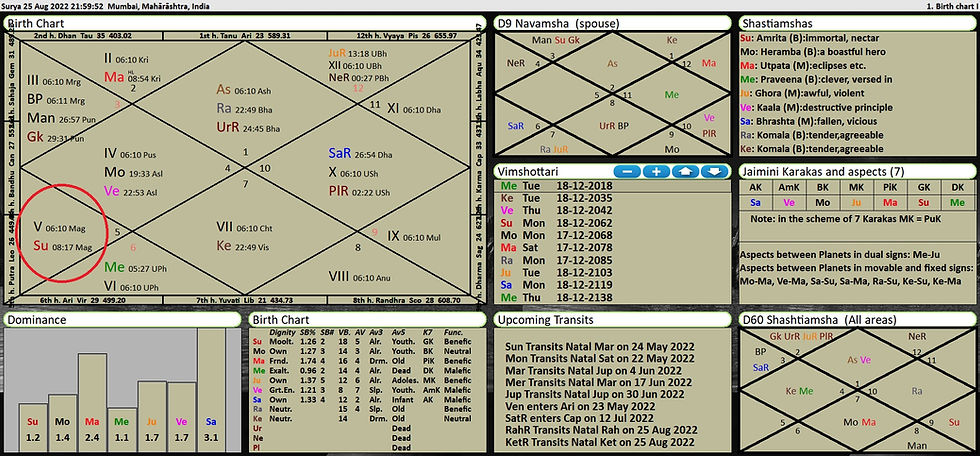
Task: Click the AmK column header in Jaimini table
Action: point(789,187)
